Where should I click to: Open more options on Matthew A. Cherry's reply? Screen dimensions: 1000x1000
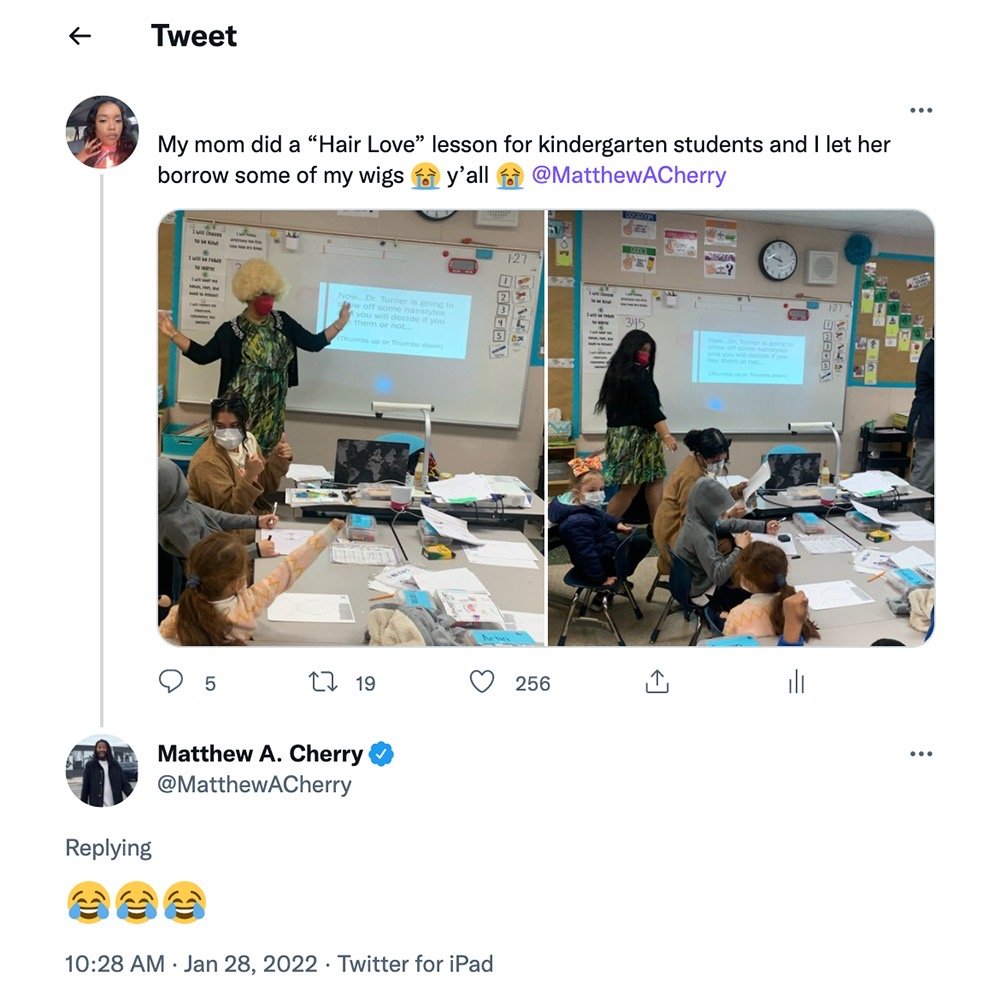921,754
